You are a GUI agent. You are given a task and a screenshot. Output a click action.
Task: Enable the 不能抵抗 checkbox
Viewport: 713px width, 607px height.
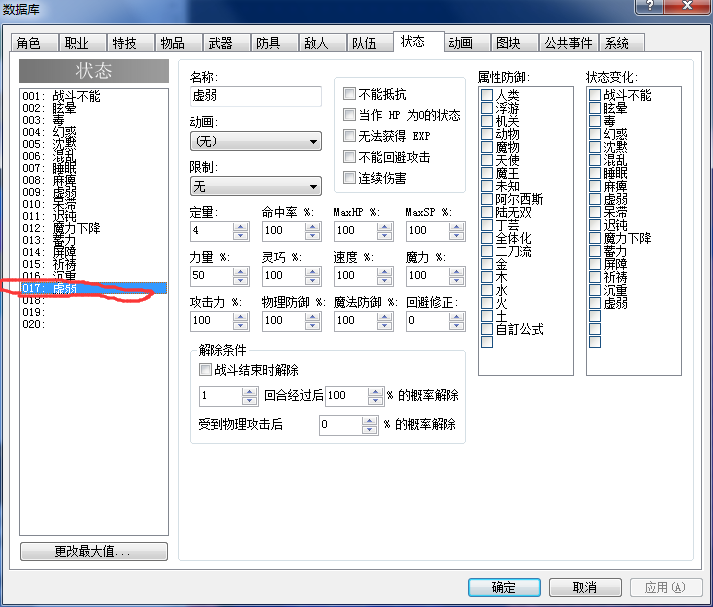tap(349, 94)
